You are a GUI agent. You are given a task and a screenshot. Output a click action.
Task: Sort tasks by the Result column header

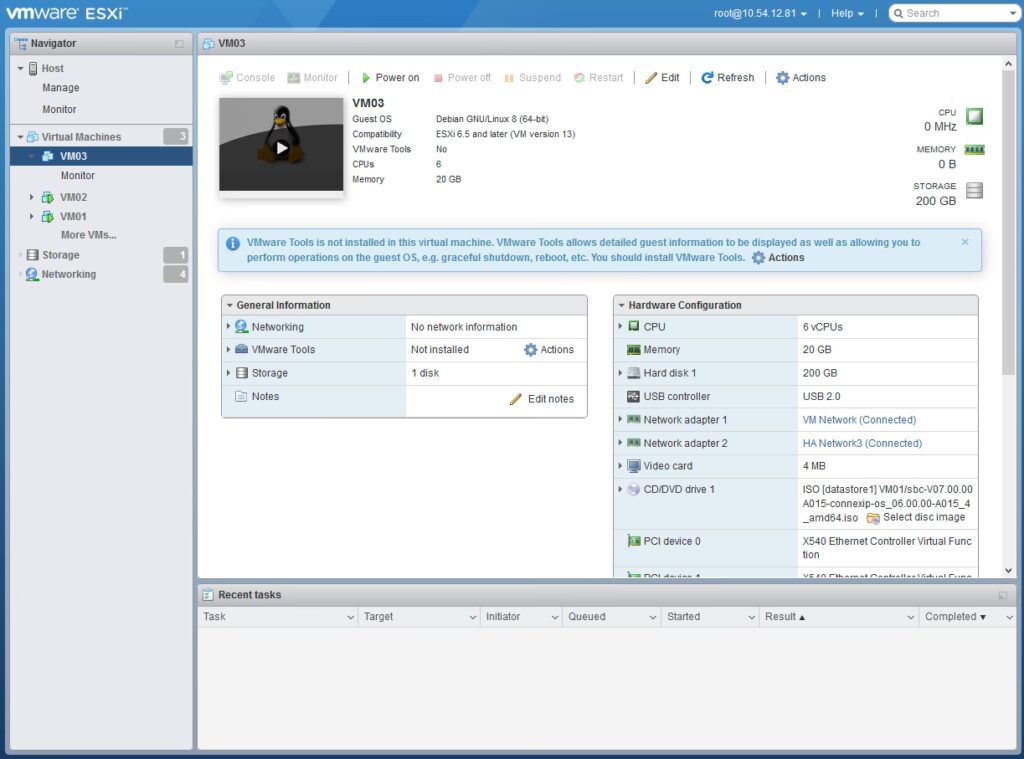pyautogui.click(x=784, y=617)
